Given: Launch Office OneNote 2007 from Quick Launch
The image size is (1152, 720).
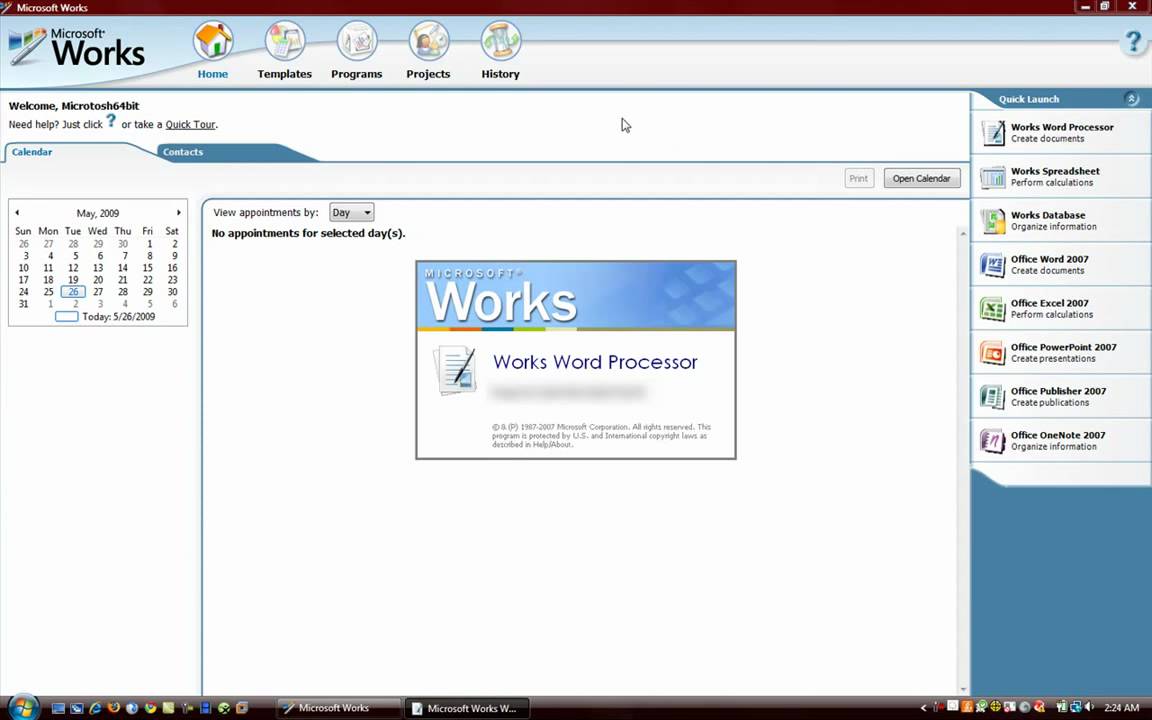Looking at the screenshot, I should [x=1061, y=442].
